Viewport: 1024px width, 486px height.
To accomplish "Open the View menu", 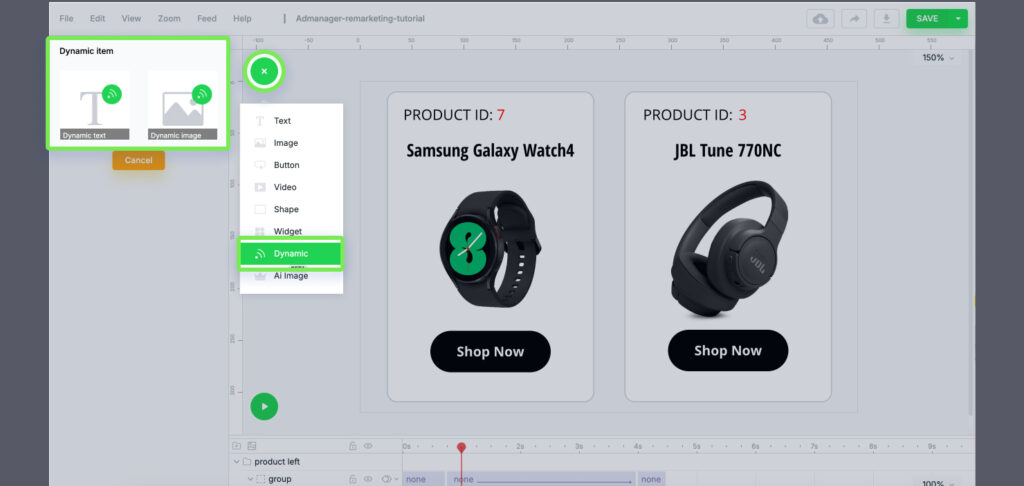I will [x=131, y=18].
